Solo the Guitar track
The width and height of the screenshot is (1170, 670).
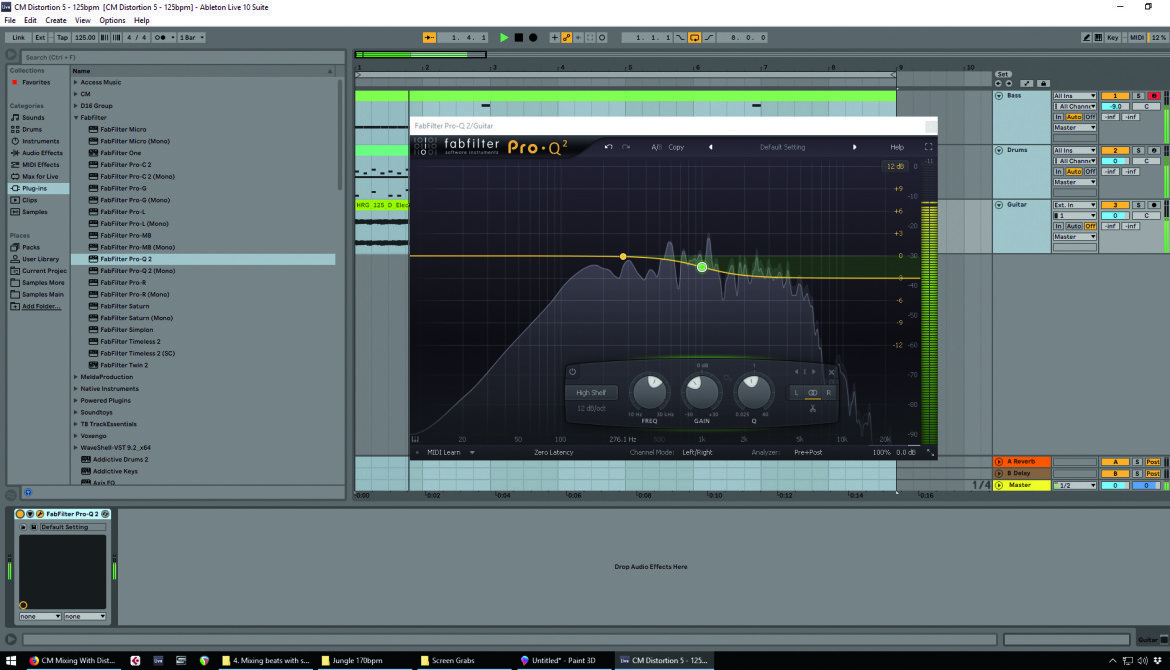coord(1139,204)
